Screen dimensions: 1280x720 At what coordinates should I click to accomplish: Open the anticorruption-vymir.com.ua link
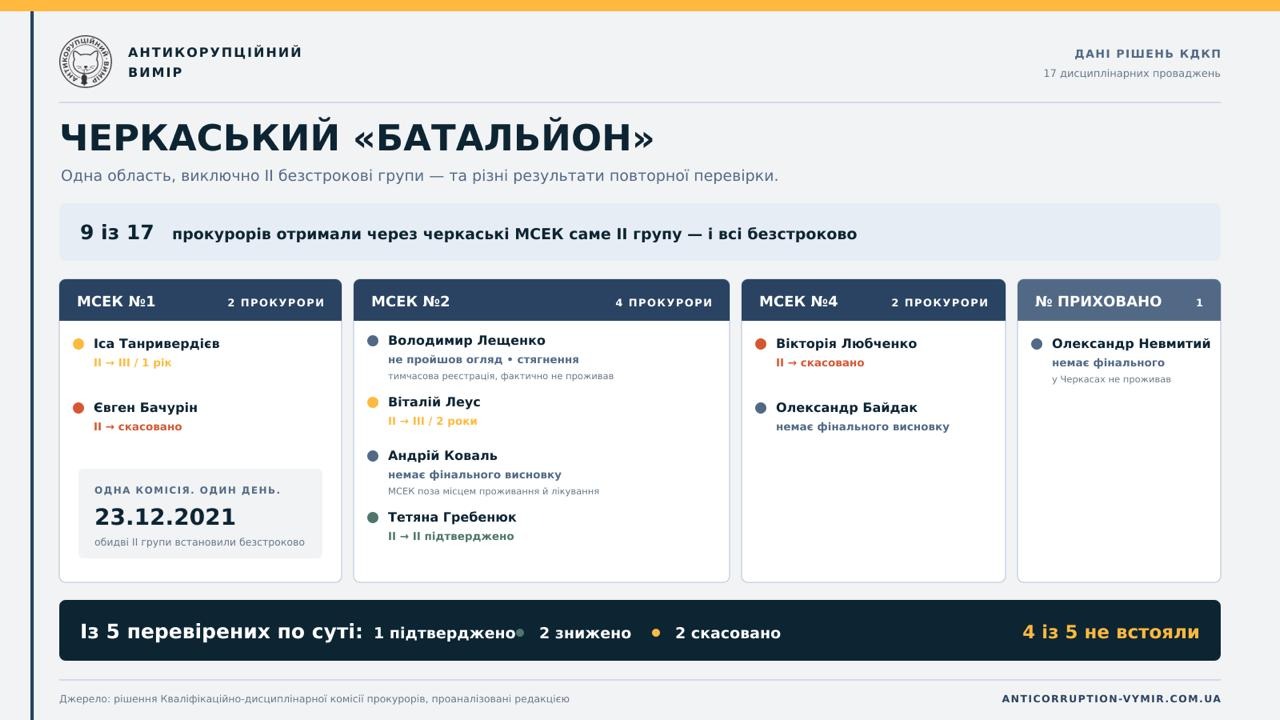click(x=1111, y=699)
